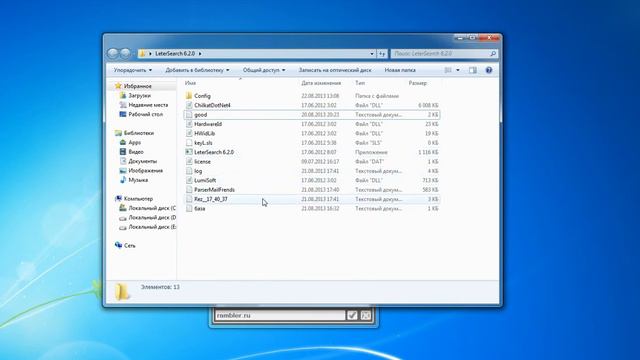Sort by the Тип column header
The height and width of the screenshot is (360, 640).
(x=360, y=83)
